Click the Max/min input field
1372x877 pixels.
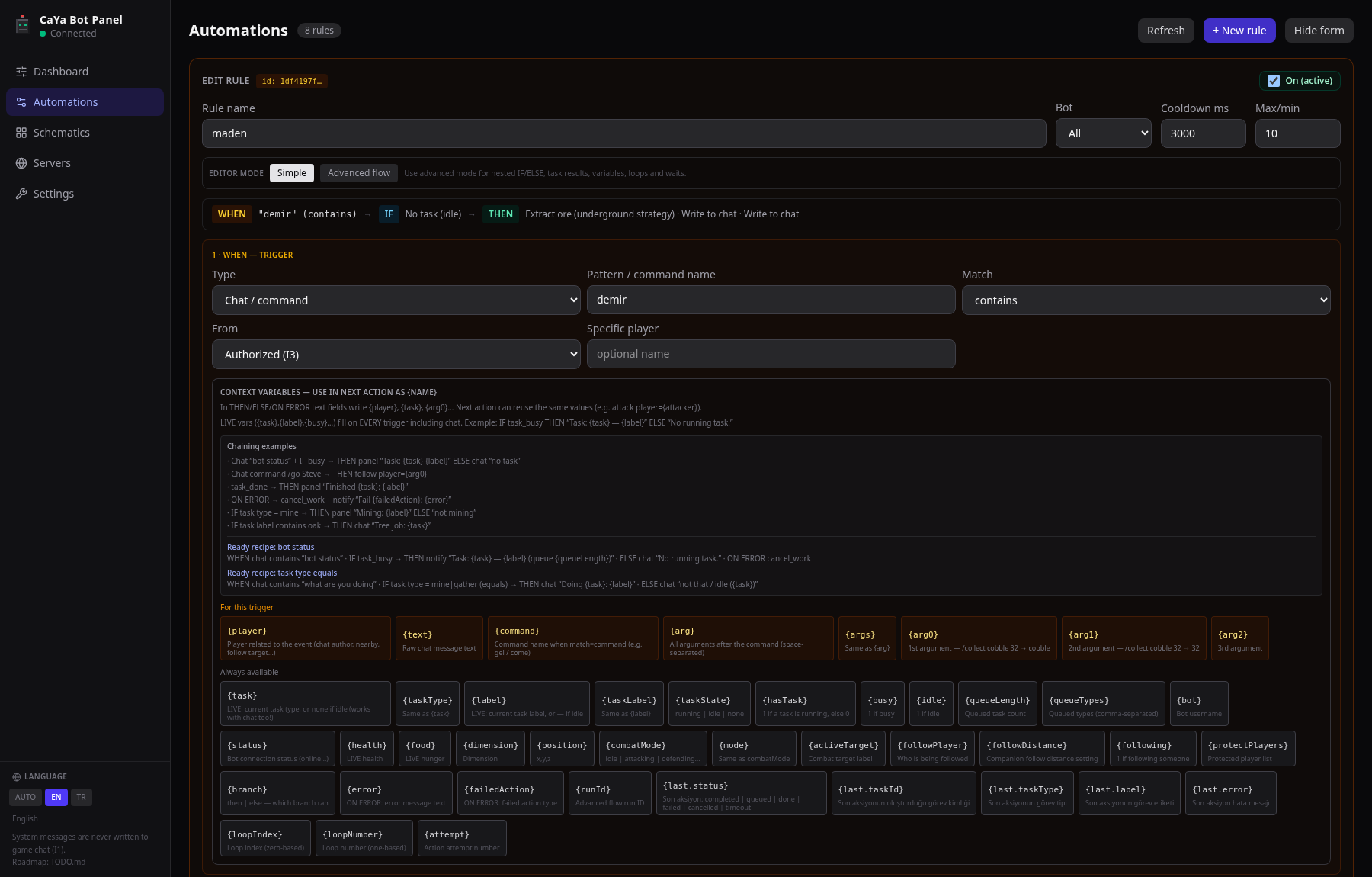tap(1298, 133)
